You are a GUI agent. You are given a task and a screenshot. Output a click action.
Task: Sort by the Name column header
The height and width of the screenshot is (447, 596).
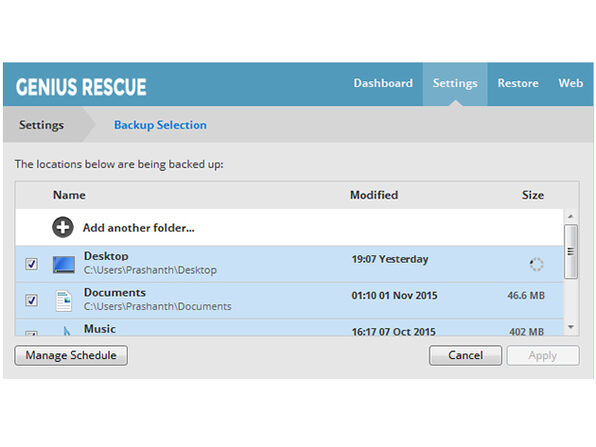69,195
